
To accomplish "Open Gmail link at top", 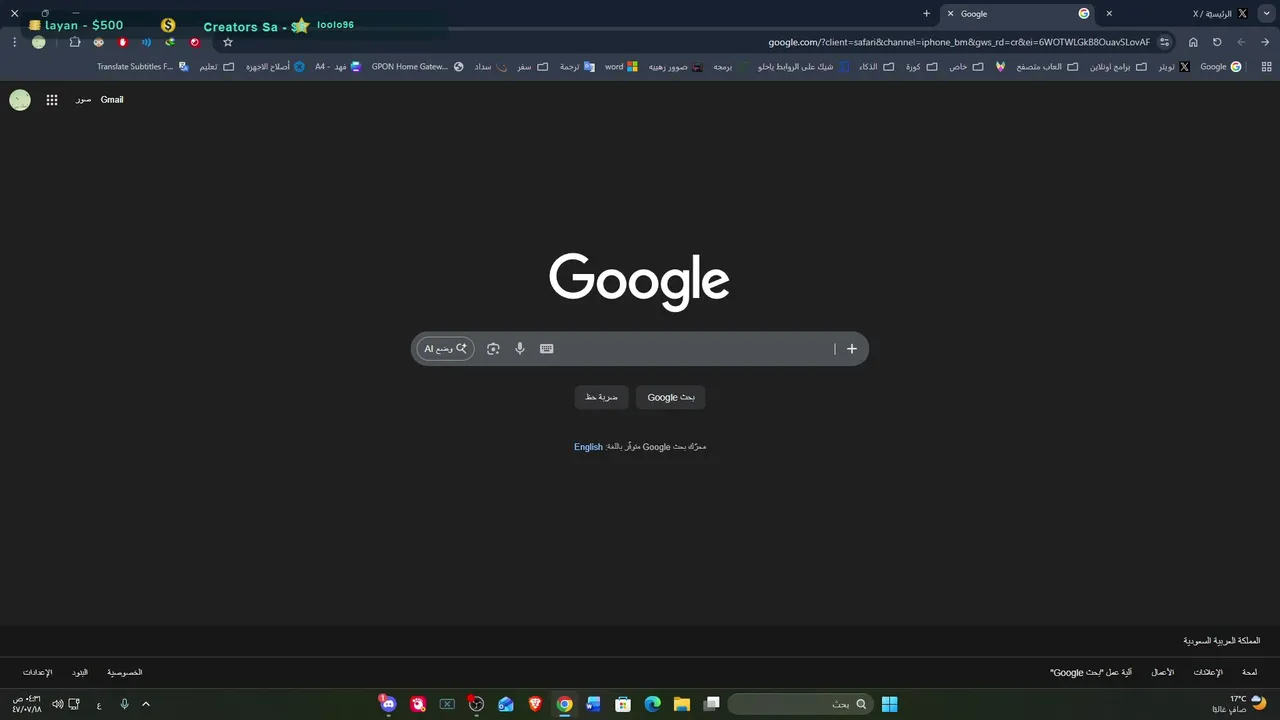I will pyautogui.click(x=112, y=100).
